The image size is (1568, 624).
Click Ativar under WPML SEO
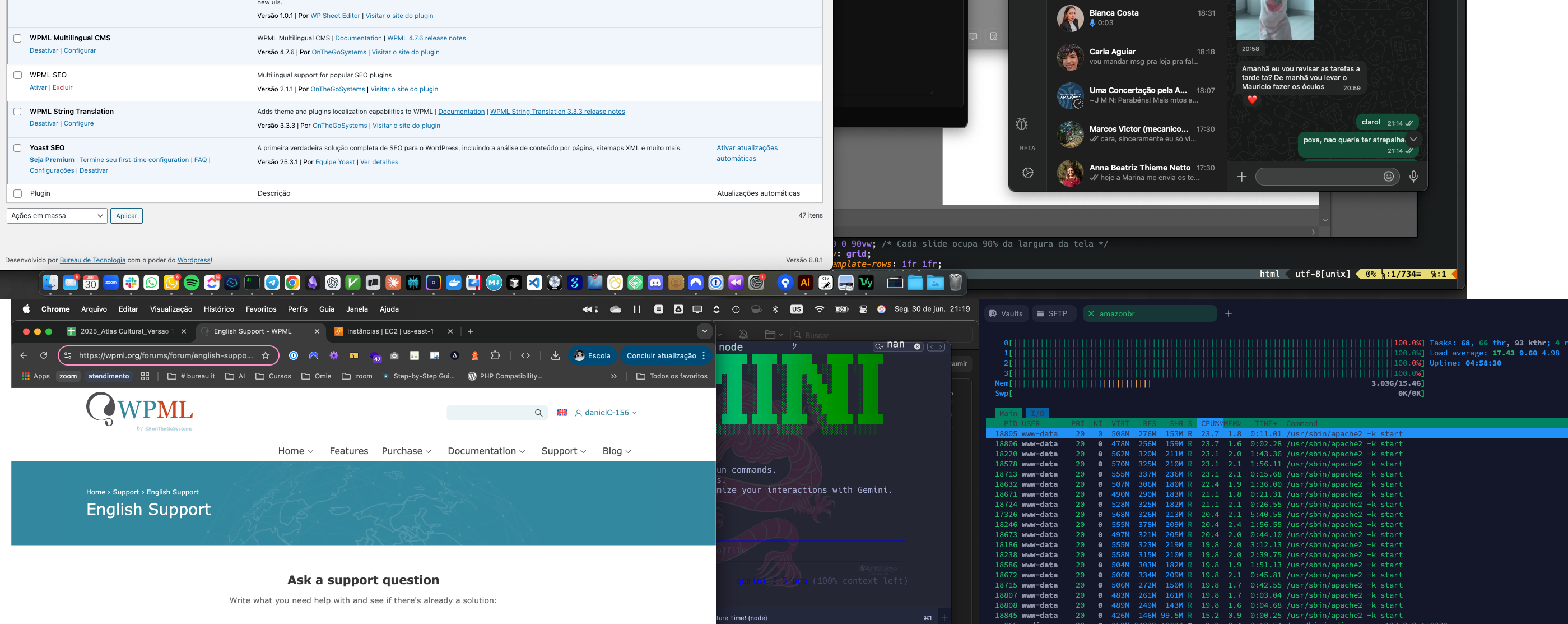[38, 87]
